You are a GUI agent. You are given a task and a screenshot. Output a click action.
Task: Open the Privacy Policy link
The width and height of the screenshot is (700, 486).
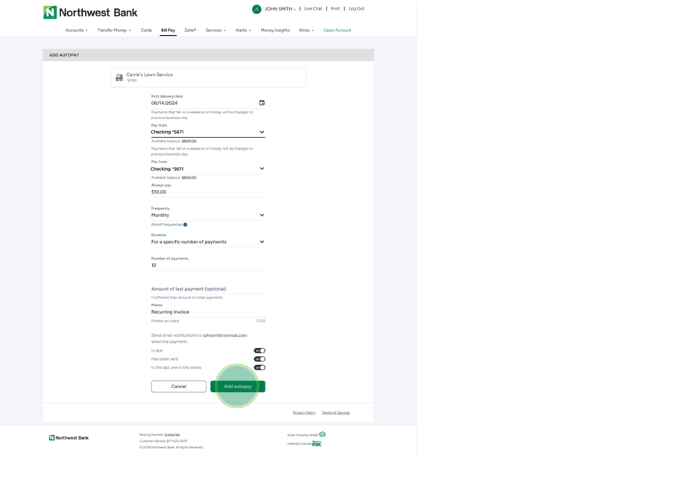[304, 413]
